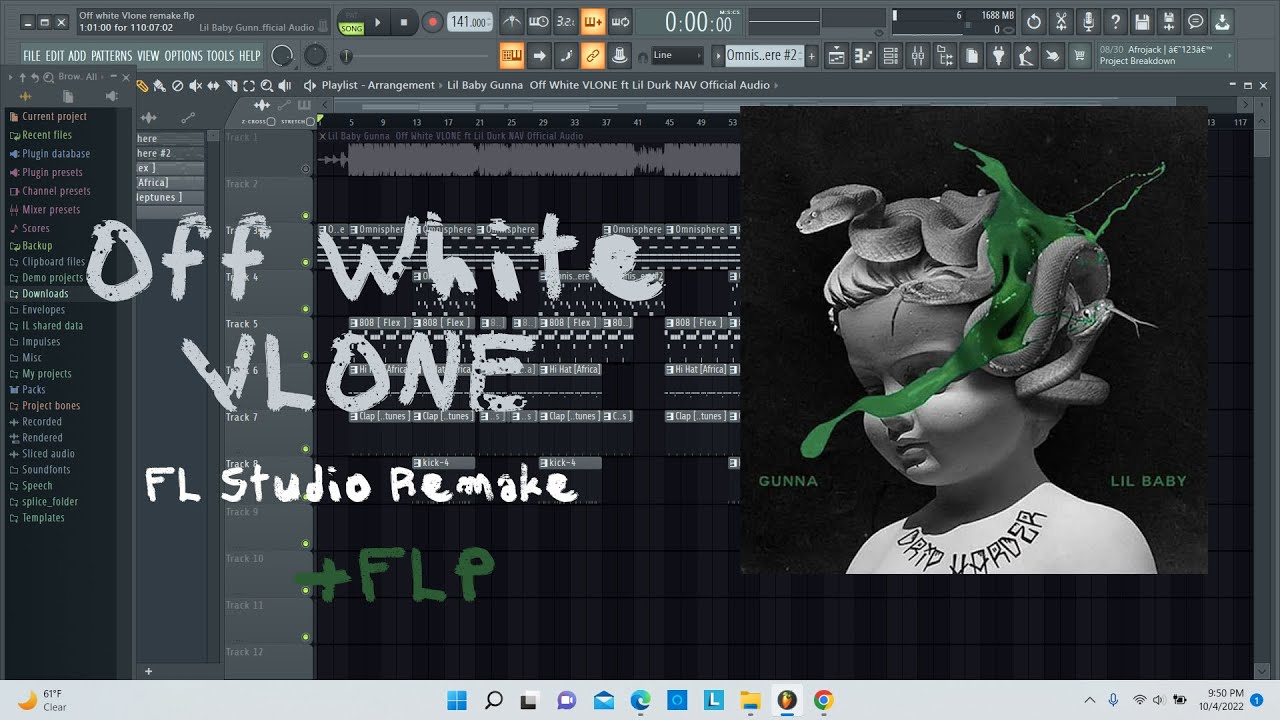Open the playlist view icon
This screenshot has width=1280, height=720.
point(836,57)
